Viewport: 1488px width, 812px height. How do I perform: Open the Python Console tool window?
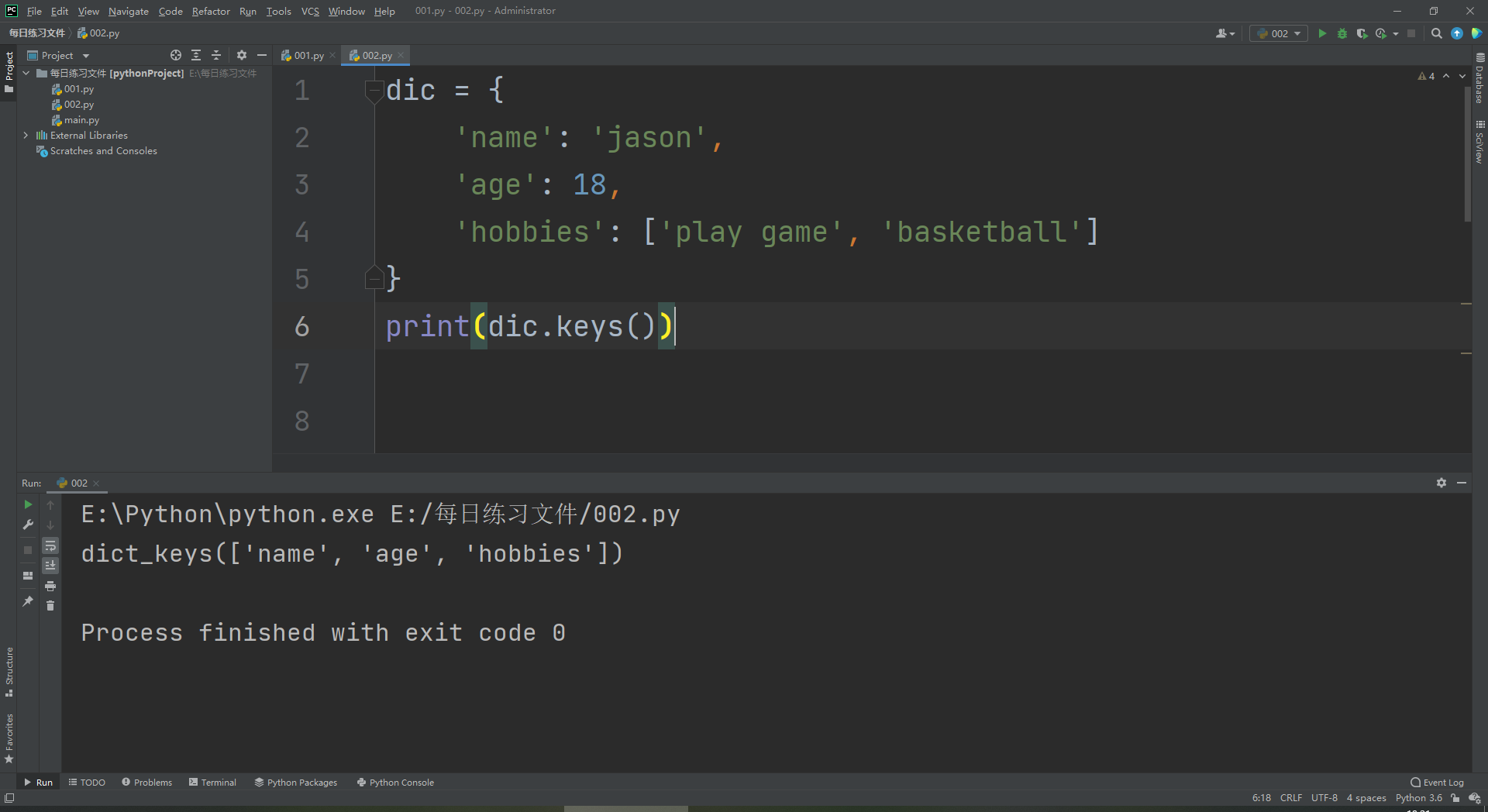[395, 783]
